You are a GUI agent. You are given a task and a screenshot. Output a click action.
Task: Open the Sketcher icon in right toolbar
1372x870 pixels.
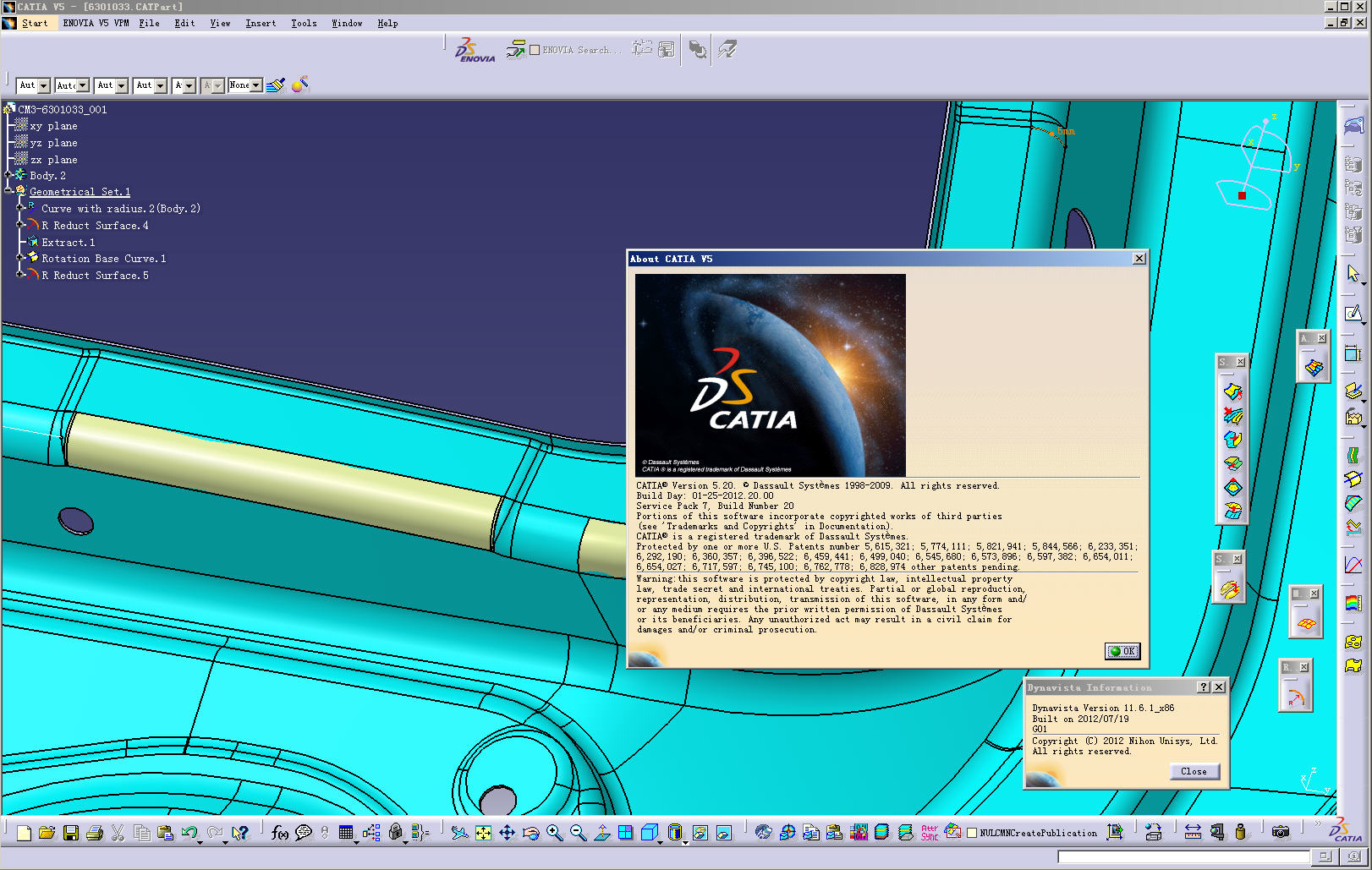point(1353,314)
